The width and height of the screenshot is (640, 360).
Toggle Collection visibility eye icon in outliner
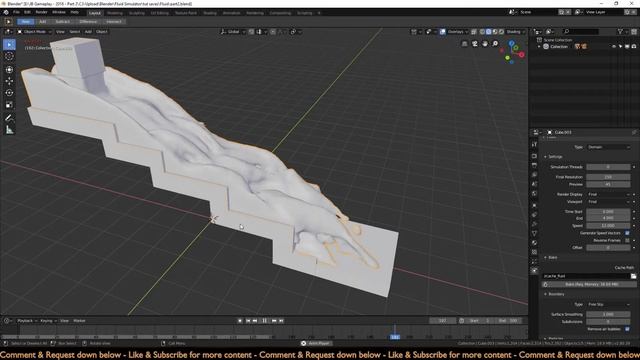pyautogui.click(x=613, y=47)
